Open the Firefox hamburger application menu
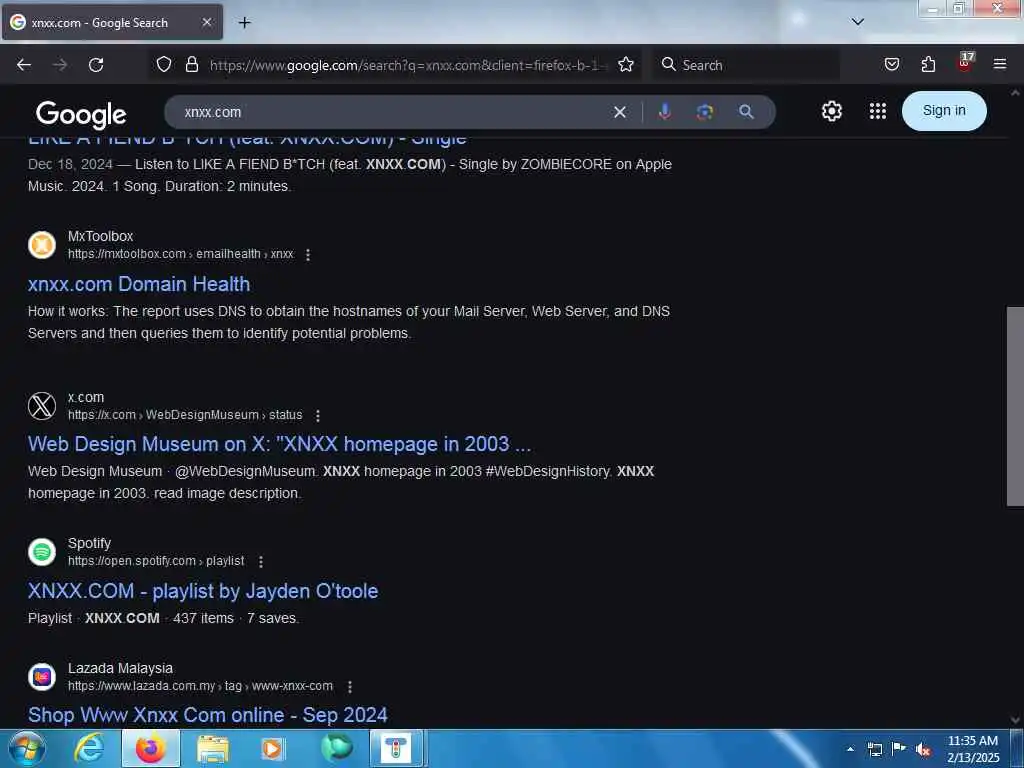 1000,64
